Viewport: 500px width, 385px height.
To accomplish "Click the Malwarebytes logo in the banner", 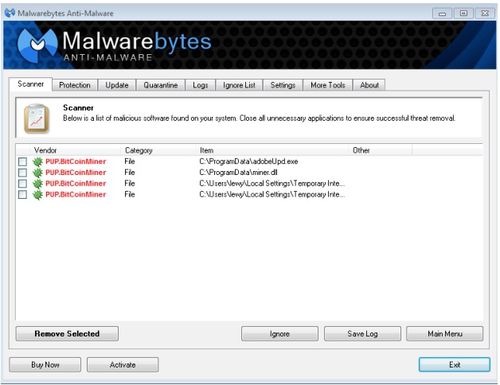I will 37,45.
